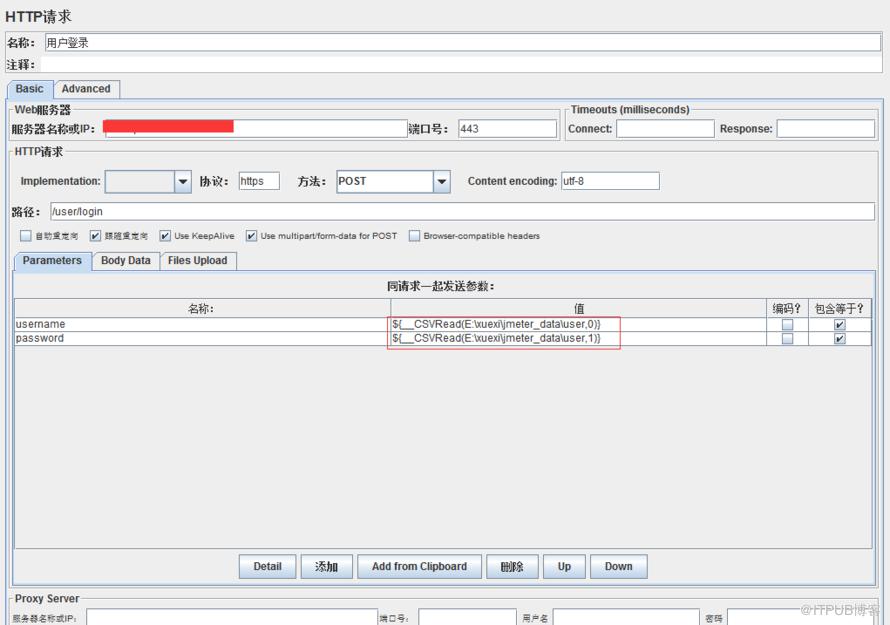The height and width of the screenshot is (625, 890).
Task: Click the 端口号 field showing 443
Action: tap(507, 129)
